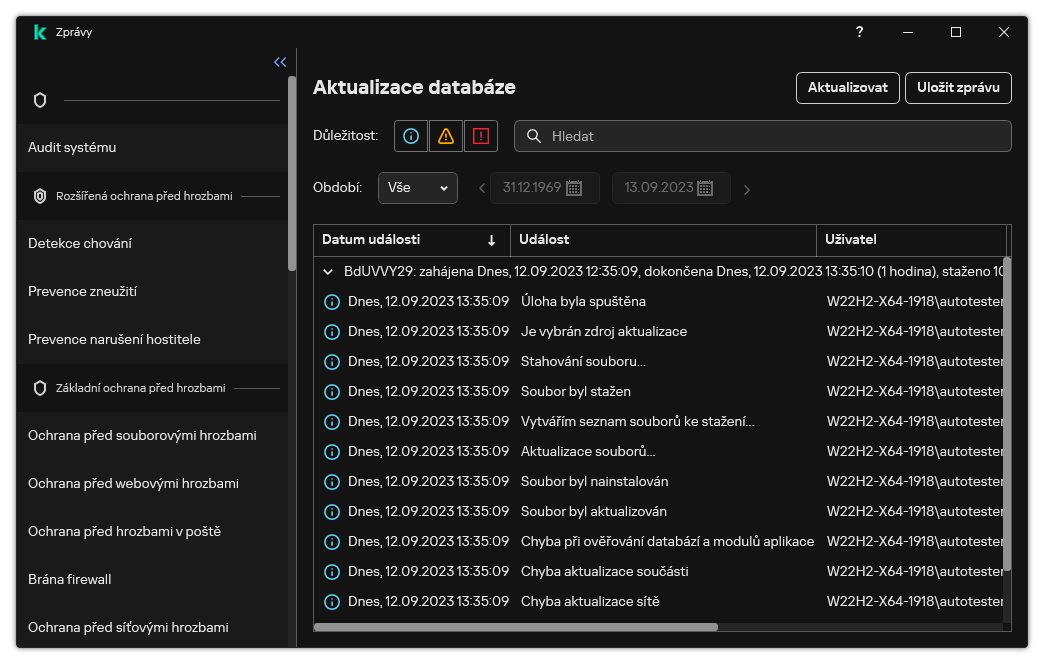Viewport: 1044px width, 664px height.
Task: Toggle the informational events filter
Action: pos(411,136)
